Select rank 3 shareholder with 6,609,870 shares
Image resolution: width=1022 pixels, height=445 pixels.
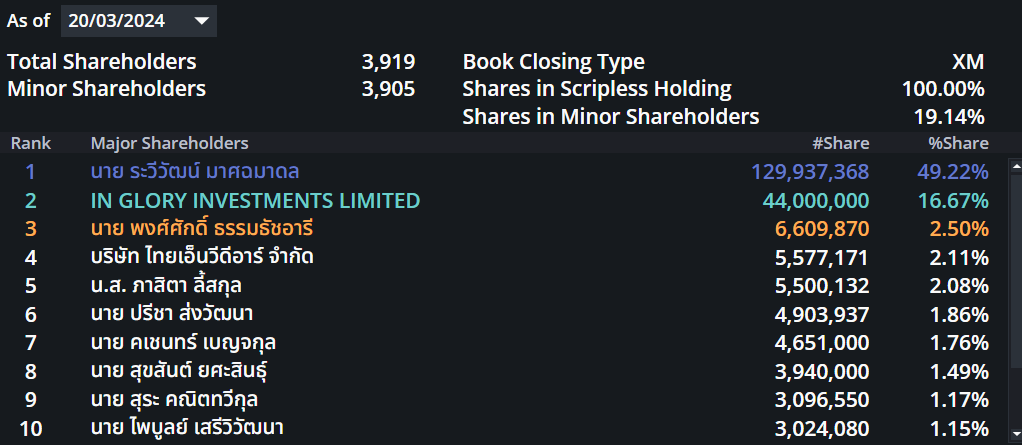tap(504, 229)
